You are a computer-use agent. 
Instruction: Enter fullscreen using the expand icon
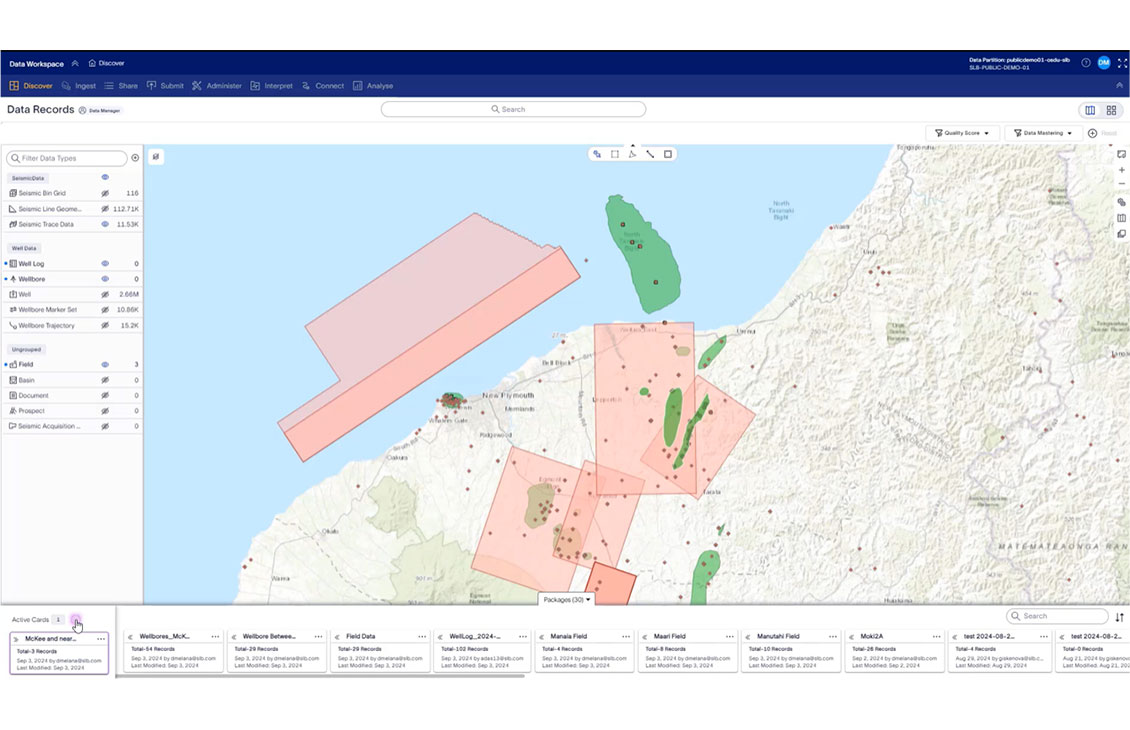pos(1122,62)
